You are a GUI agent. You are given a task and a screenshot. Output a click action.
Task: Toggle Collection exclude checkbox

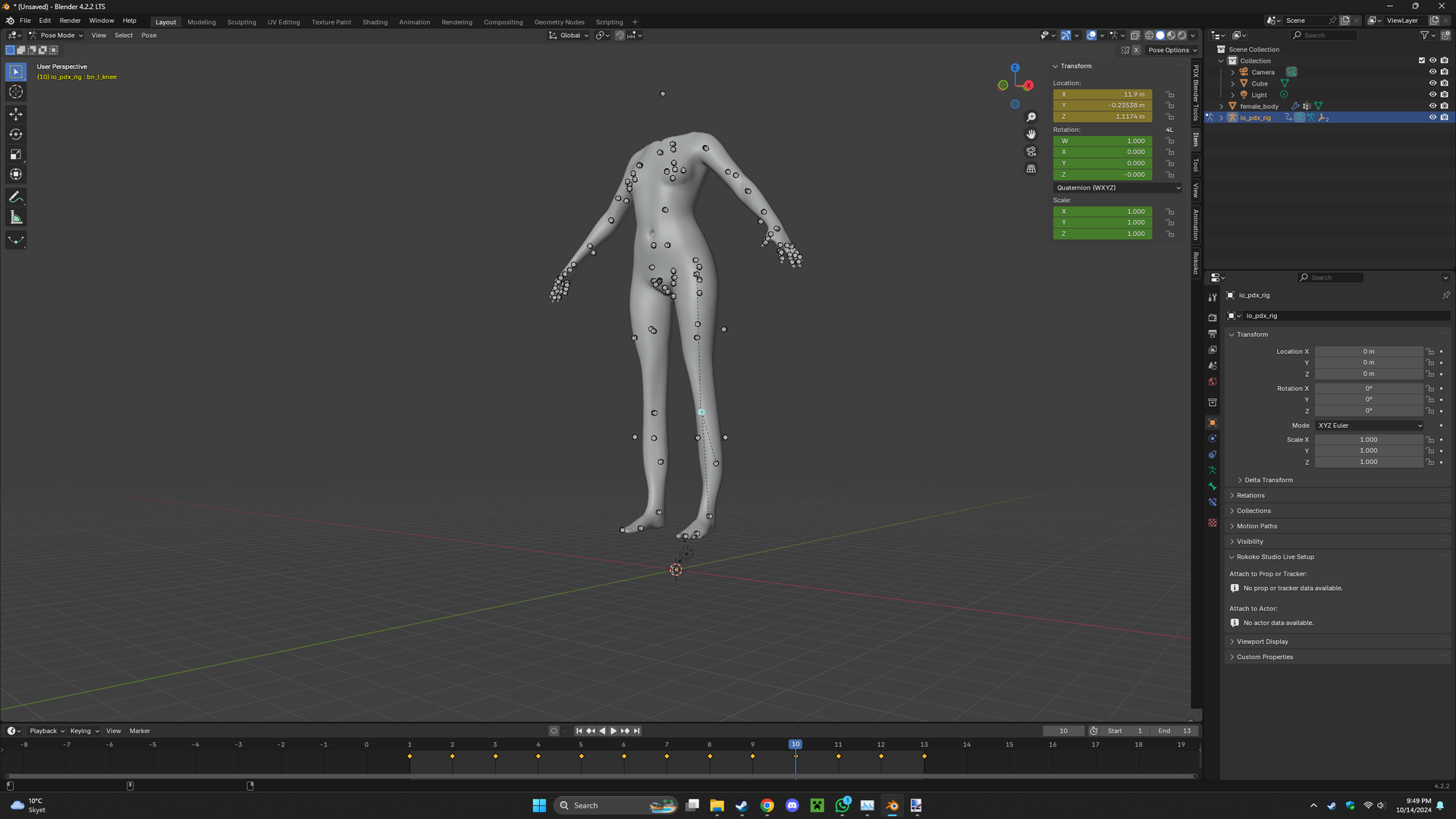pos(1422,61)
